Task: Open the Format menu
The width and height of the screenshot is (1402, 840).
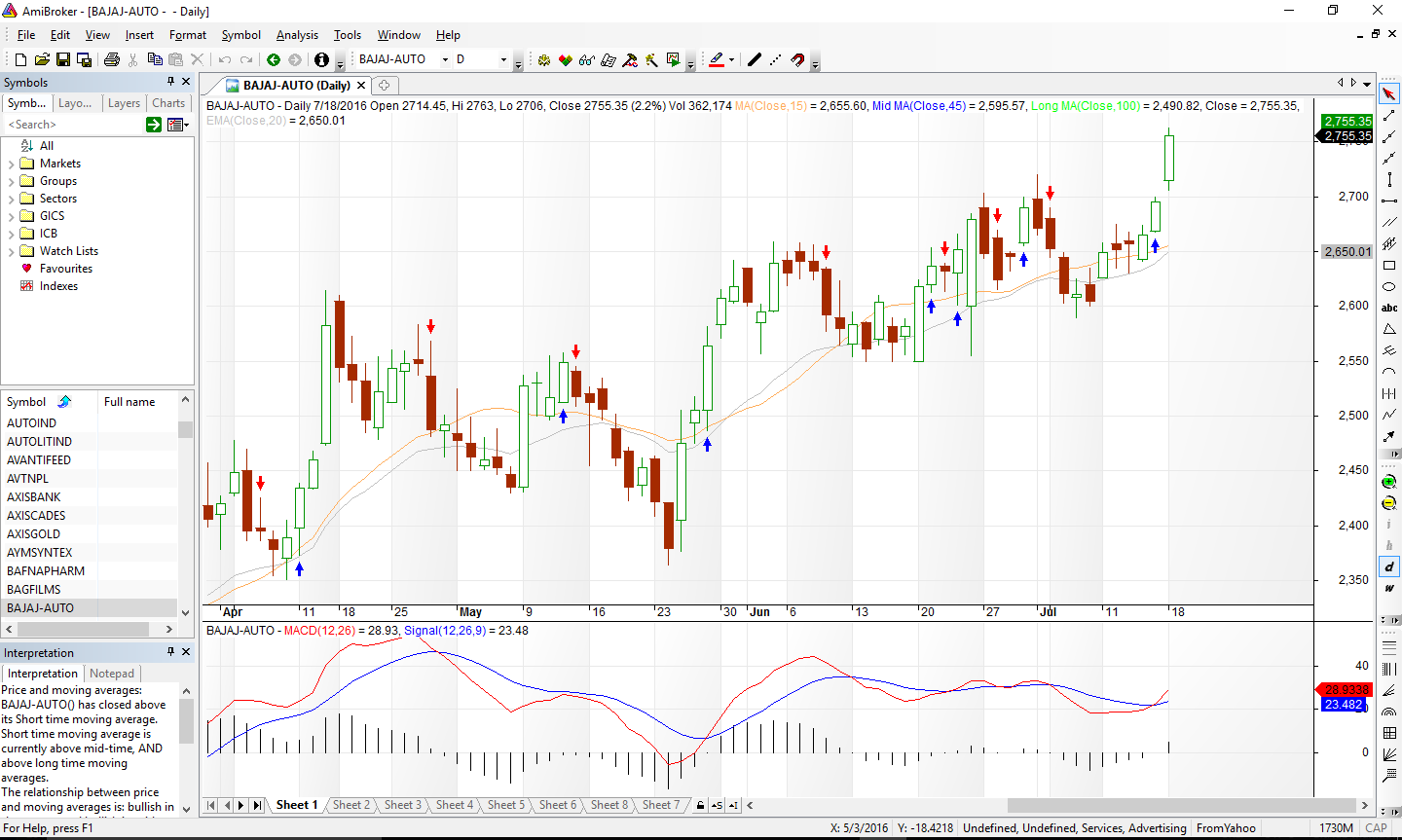Action: (188, 35)
